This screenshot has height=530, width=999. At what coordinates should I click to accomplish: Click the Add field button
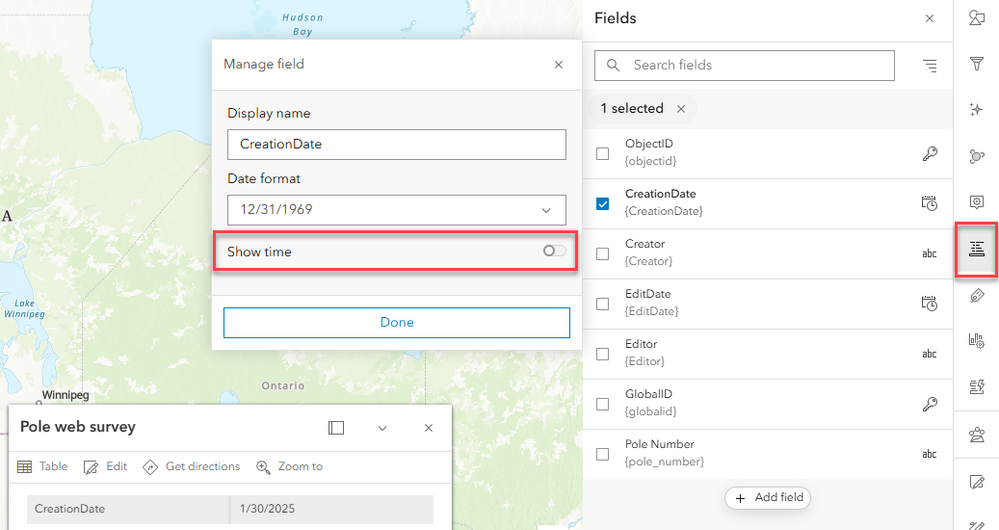(767, 498)
